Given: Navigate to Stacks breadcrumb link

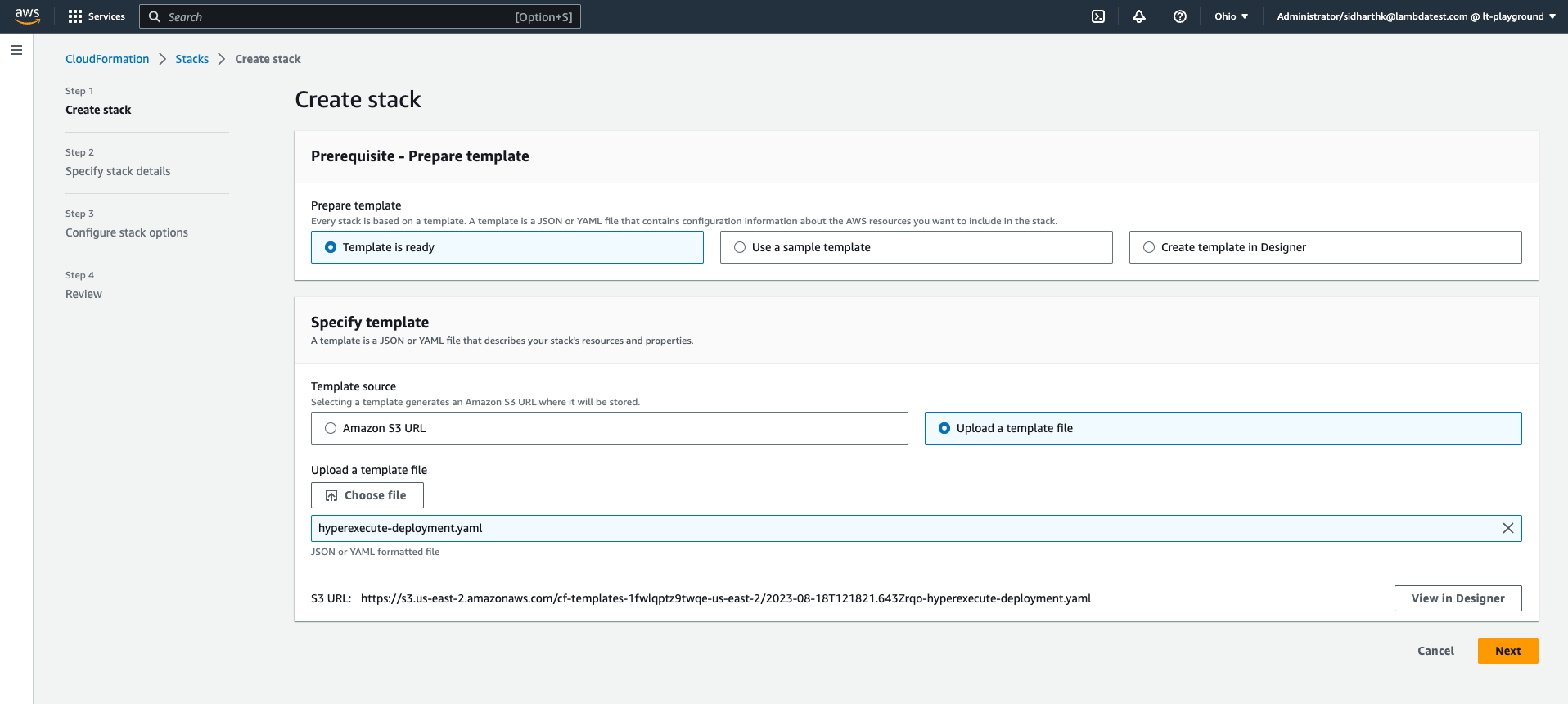Looking at the screenshot, I should pos(191,59).
